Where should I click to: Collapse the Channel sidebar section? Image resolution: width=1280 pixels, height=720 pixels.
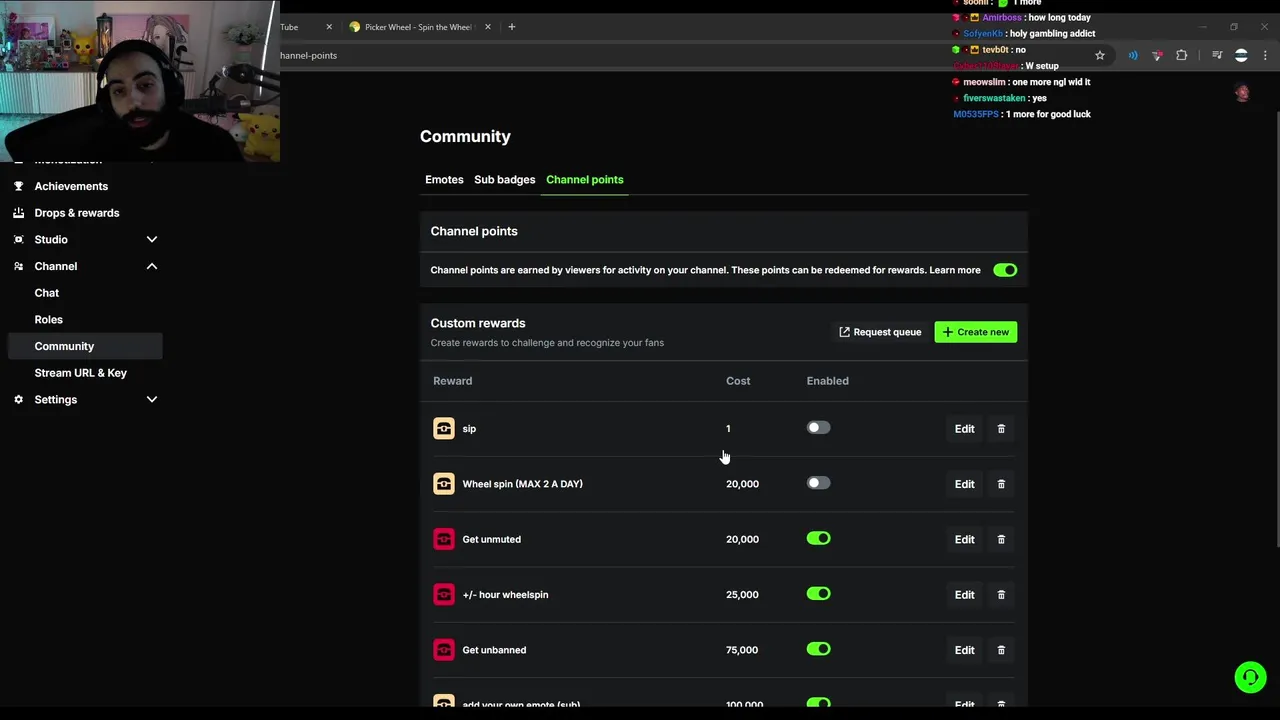pos(152,266)
